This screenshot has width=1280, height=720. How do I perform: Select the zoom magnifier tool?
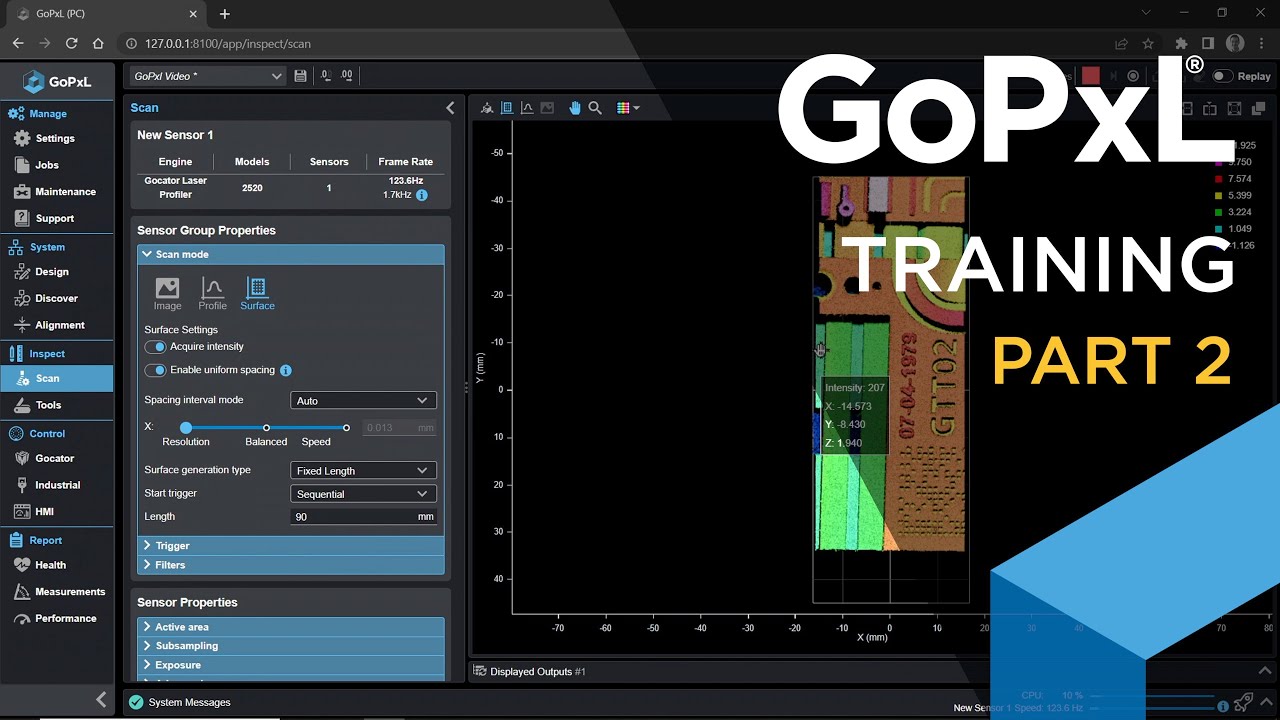pos(595,108)
